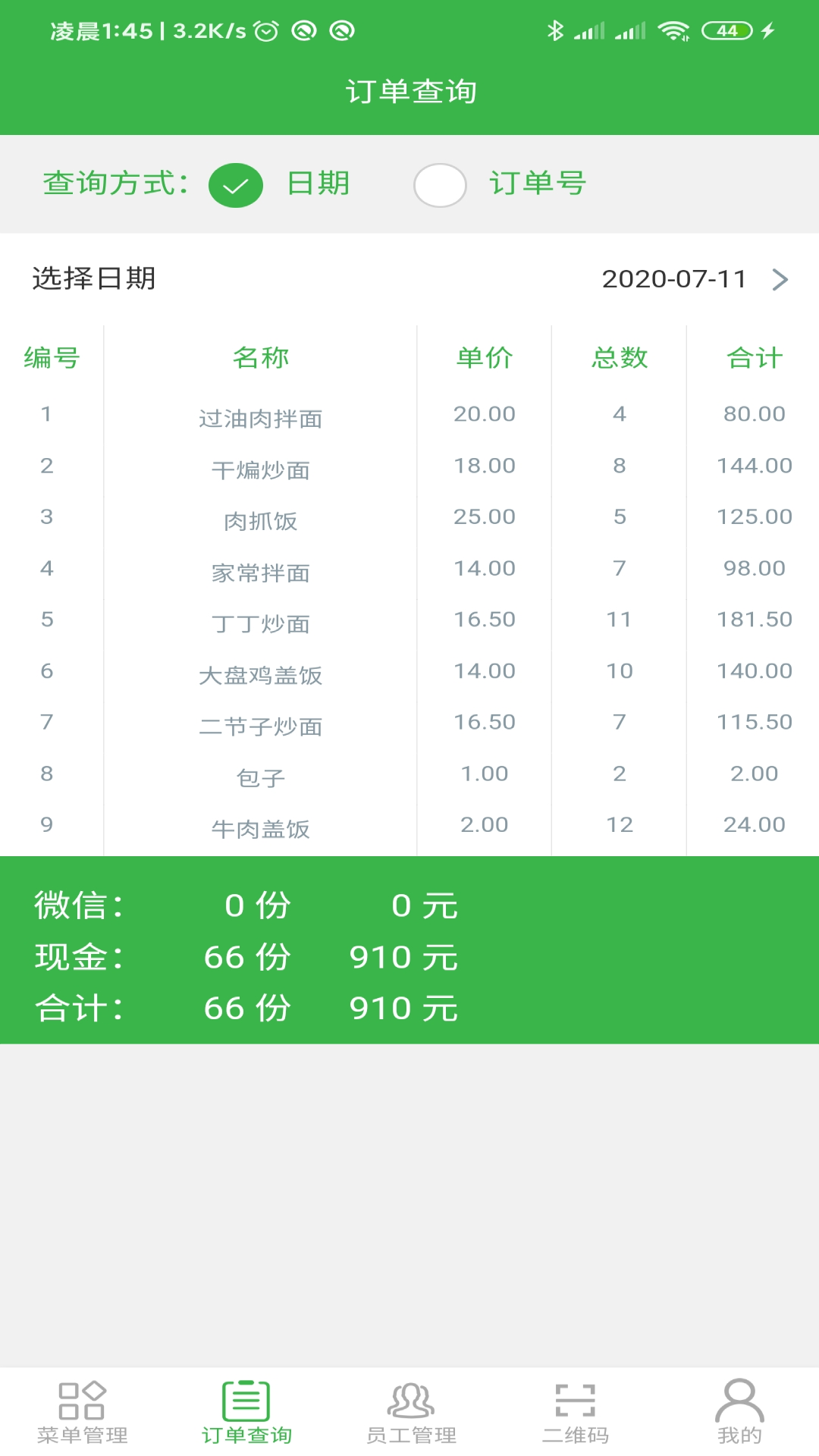Screen dimensions: 819x1456
Task: Tap unit price 25.00 of 肉抓饭
Action: [484, 516]
